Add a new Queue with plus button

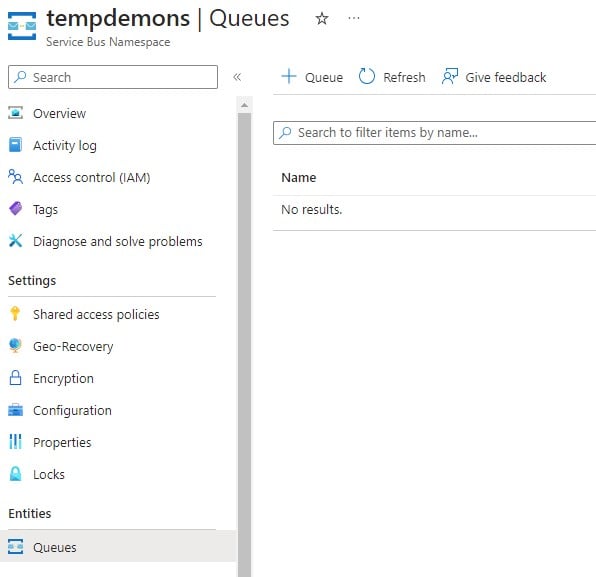pyautogui.click(x=312, y=77)
